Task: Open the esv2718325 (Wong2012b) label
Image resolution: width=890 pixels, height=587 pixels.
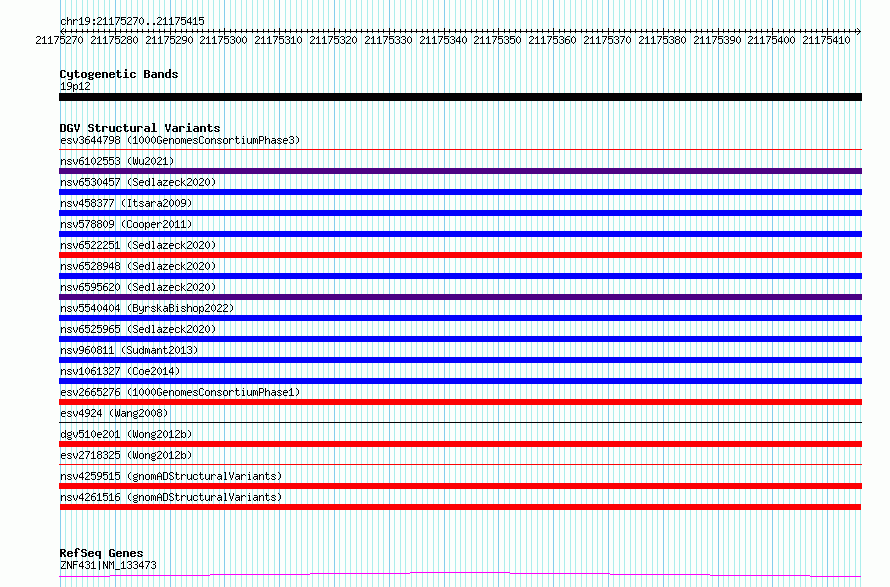Action: point(126,455)
